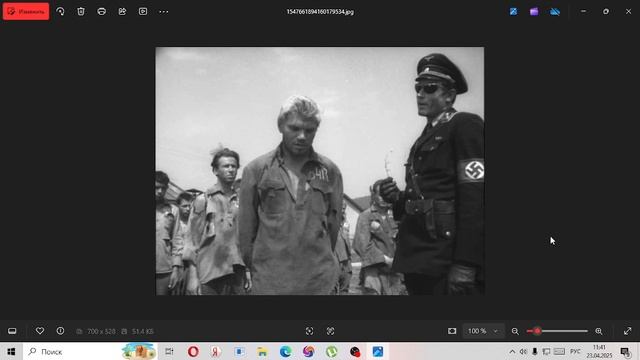Toggle the filmstrip view icon

12,331
